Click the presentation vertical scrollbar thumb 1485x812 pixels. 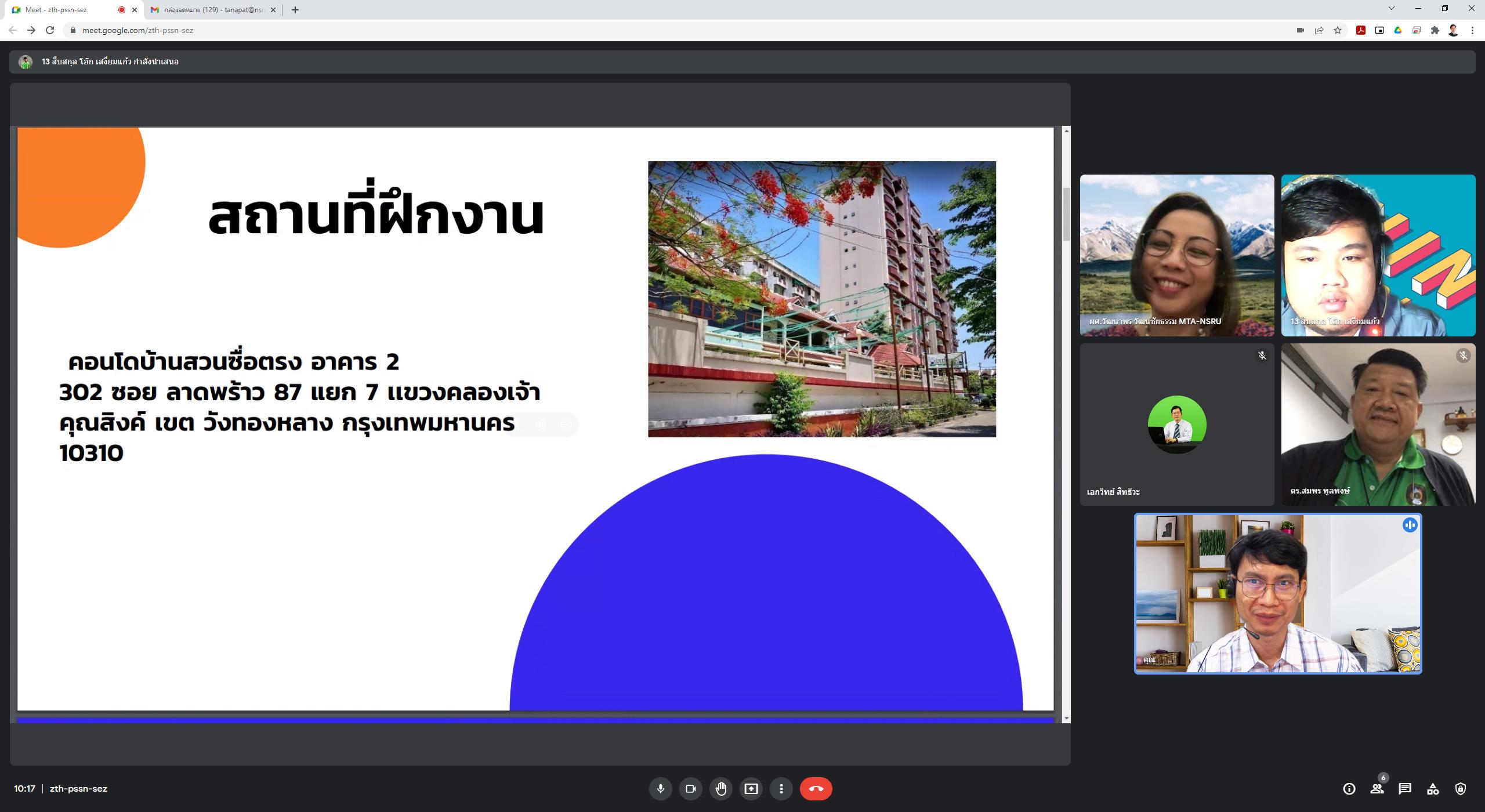pyautogui.click(x=1066, y=215)
